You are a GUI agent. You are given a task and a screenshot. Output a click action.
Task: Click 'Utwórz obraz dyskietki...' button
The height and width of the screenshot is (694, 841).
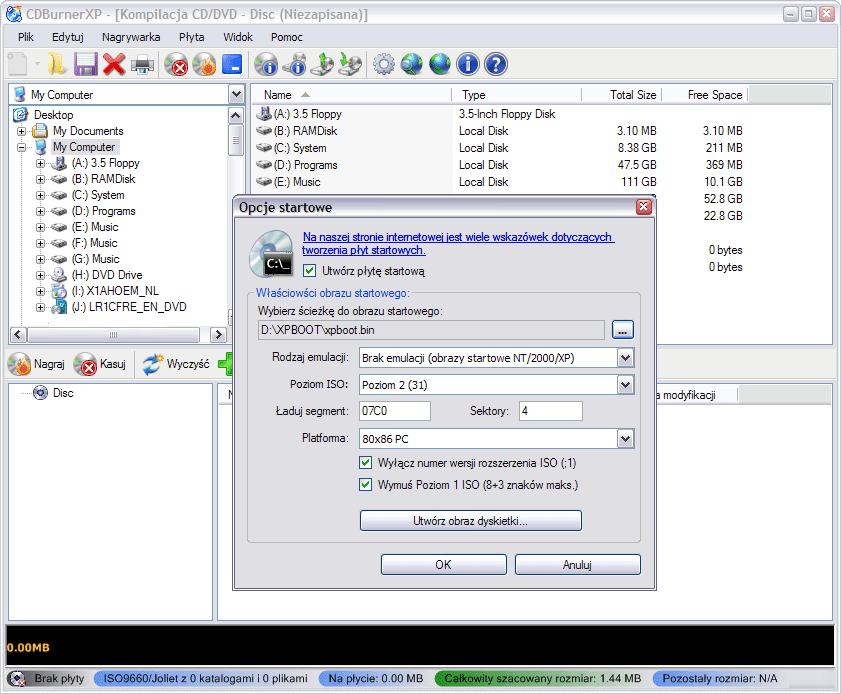(470, 521)
